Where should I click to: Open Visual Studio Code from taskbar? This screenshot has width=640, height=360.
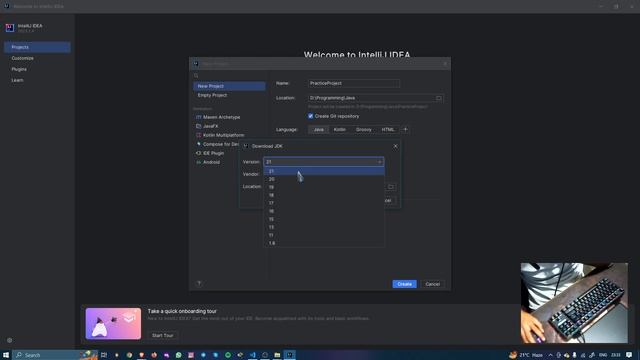(253, 355)
